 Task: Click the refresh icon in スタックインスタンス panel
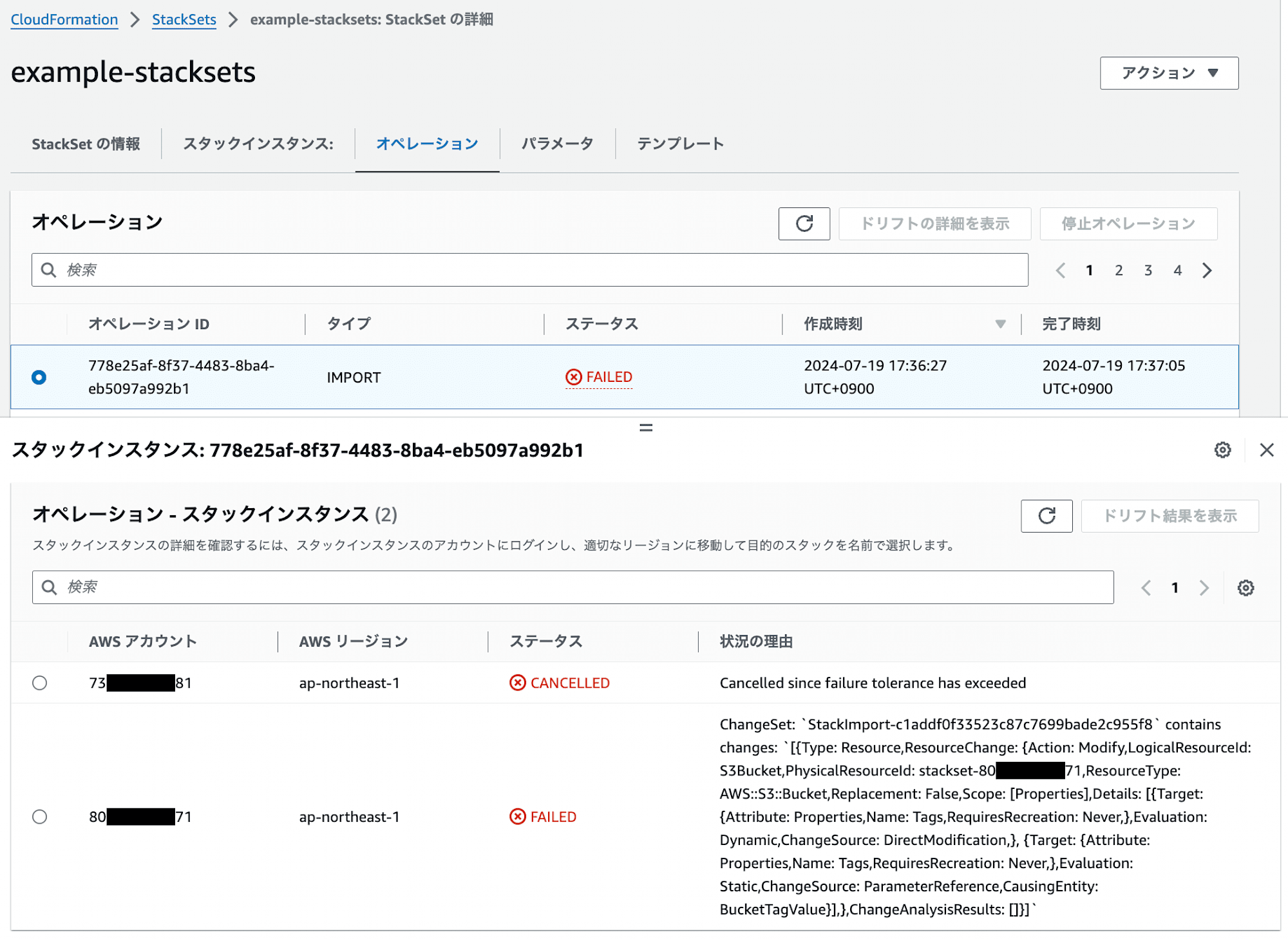tap(1046, 515)
